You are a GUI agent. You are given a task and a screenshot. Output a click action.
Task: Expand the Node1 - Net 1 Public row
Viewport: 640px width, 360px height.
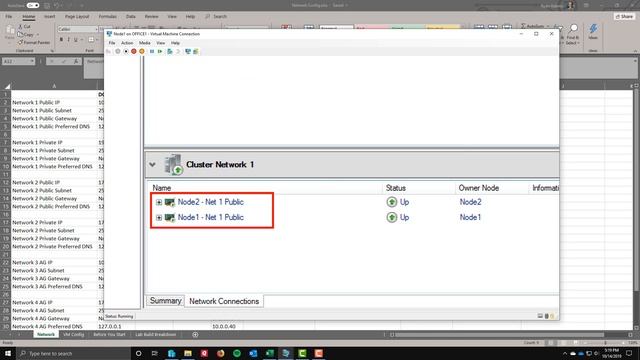159,218
